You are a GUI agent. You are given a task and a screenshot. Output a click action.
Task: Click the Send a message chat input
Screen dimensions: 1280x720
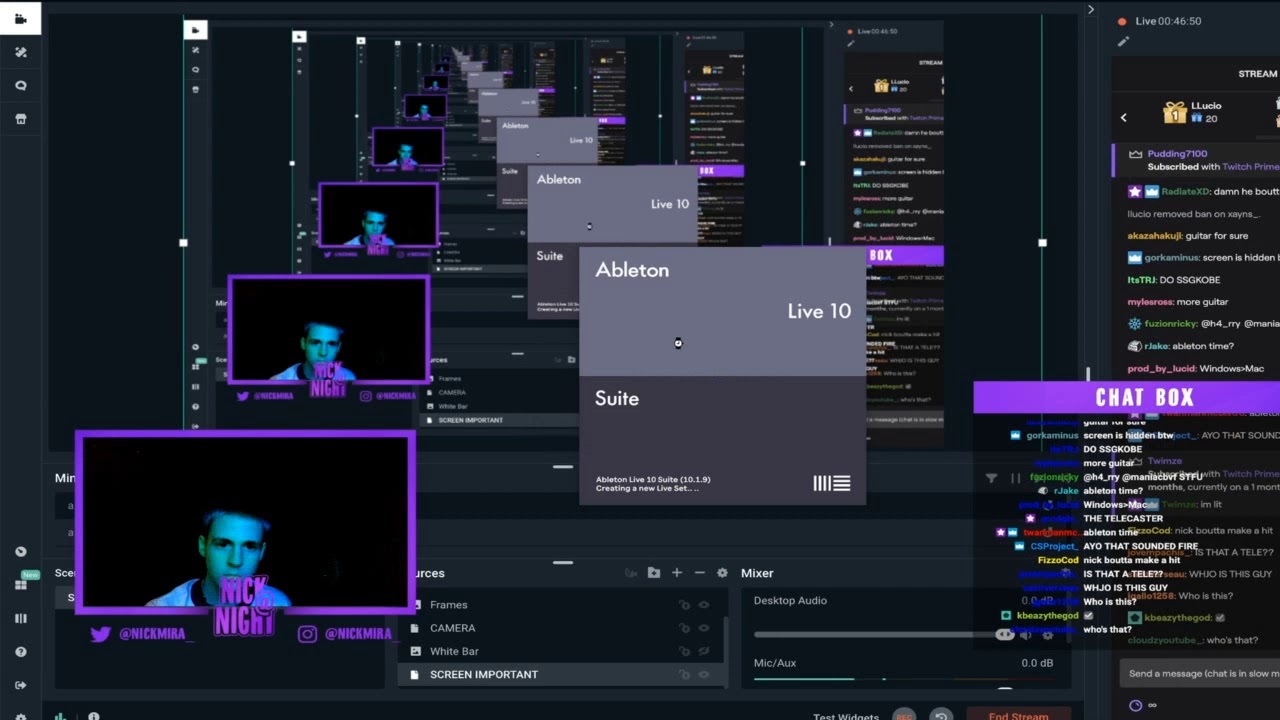(1199, 673)
